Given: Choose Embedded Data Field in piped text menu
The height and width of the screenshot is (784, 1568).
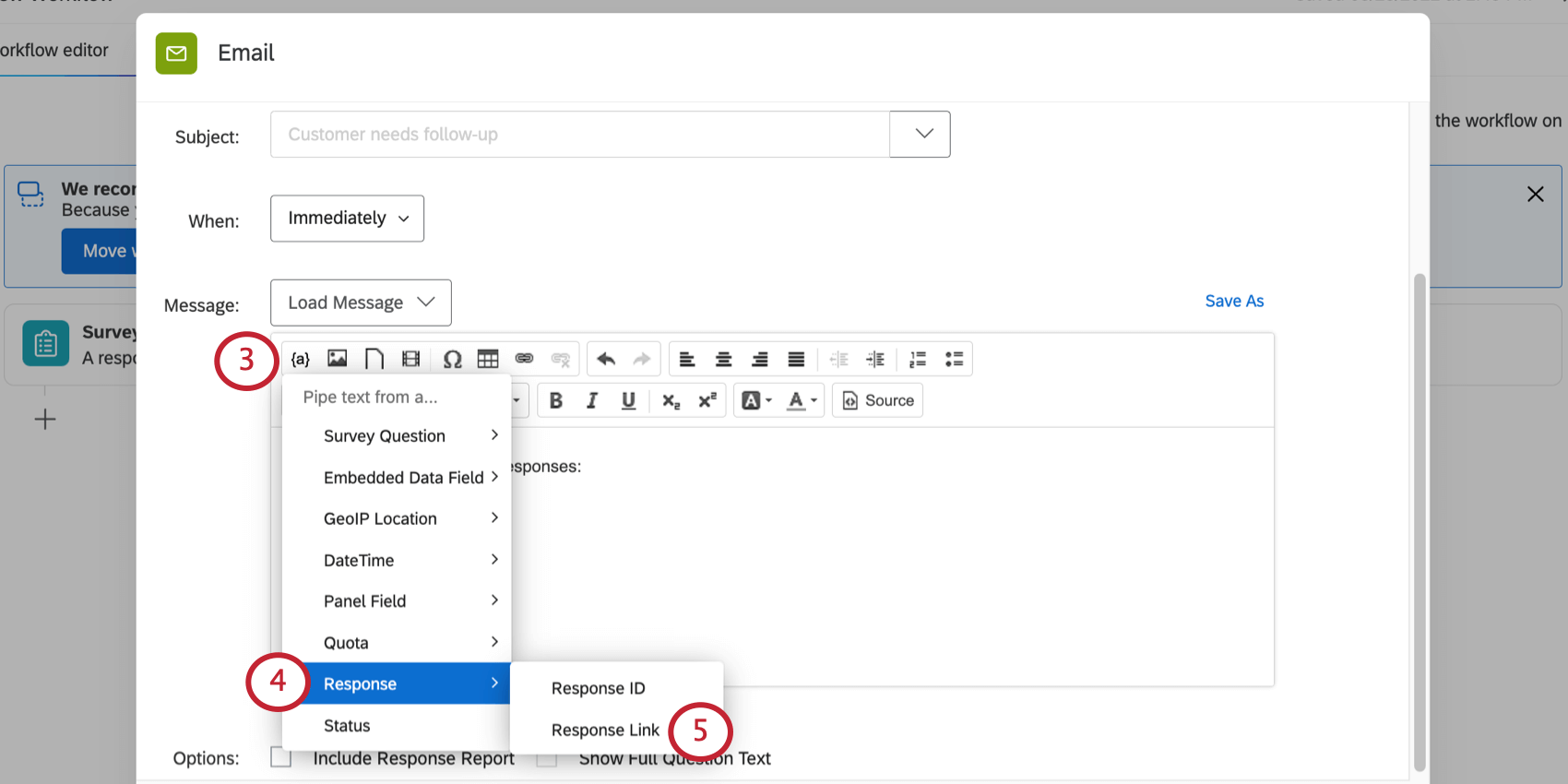Looking at the screenshot, I should point(403,477).
